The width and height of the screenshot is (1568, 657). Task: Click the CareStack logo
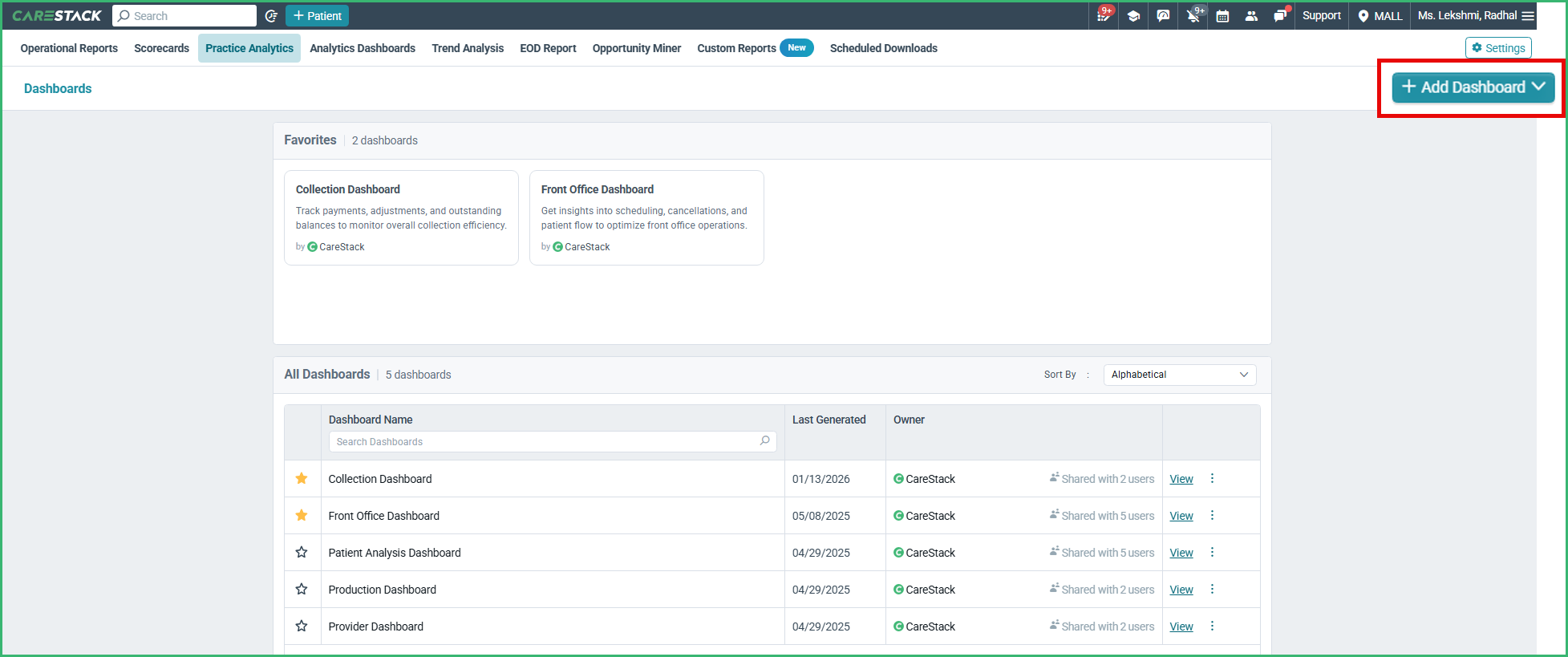[x=57, y=16]
